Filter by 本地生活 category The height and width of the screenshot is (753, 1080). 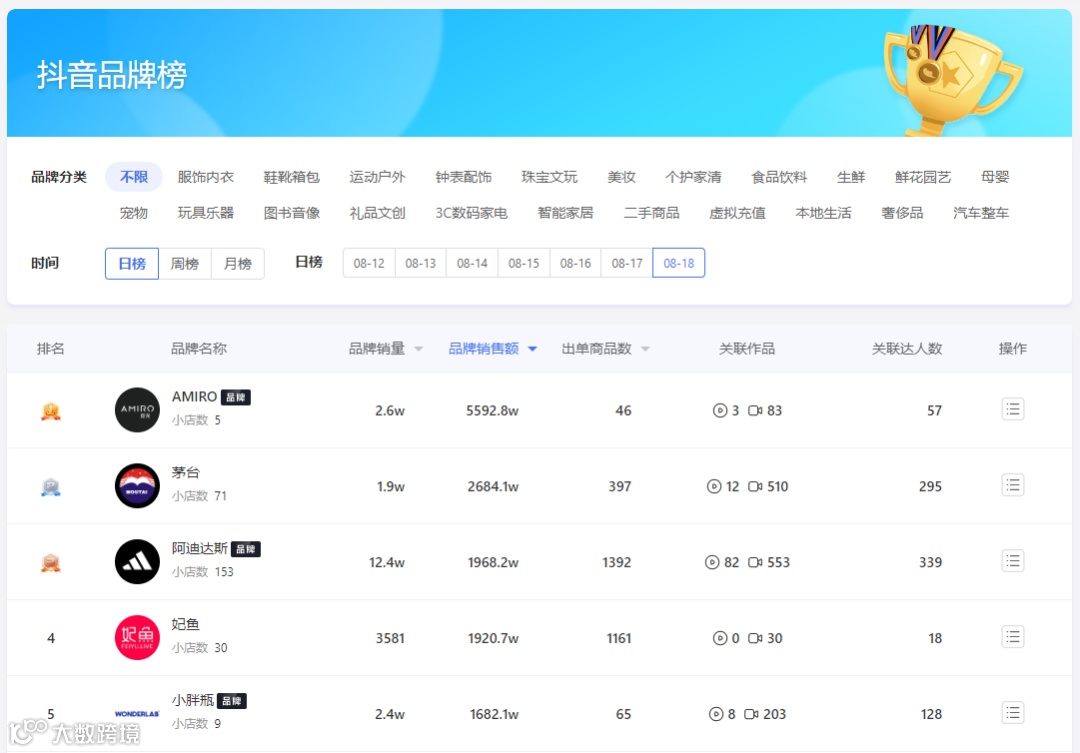coord(823,213)
